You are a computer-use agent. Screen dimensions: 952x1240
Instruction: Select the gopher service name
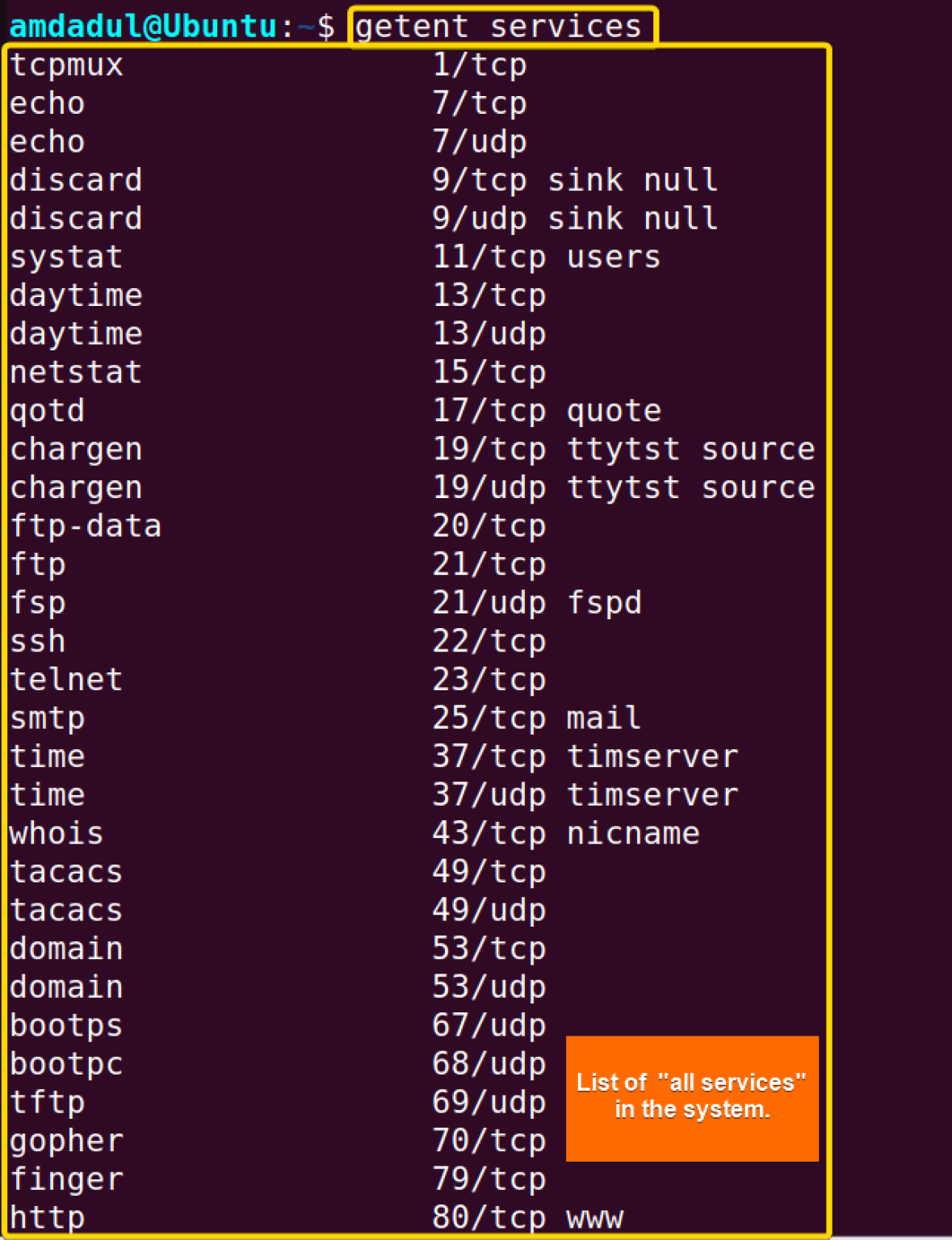pos(66,1141)
